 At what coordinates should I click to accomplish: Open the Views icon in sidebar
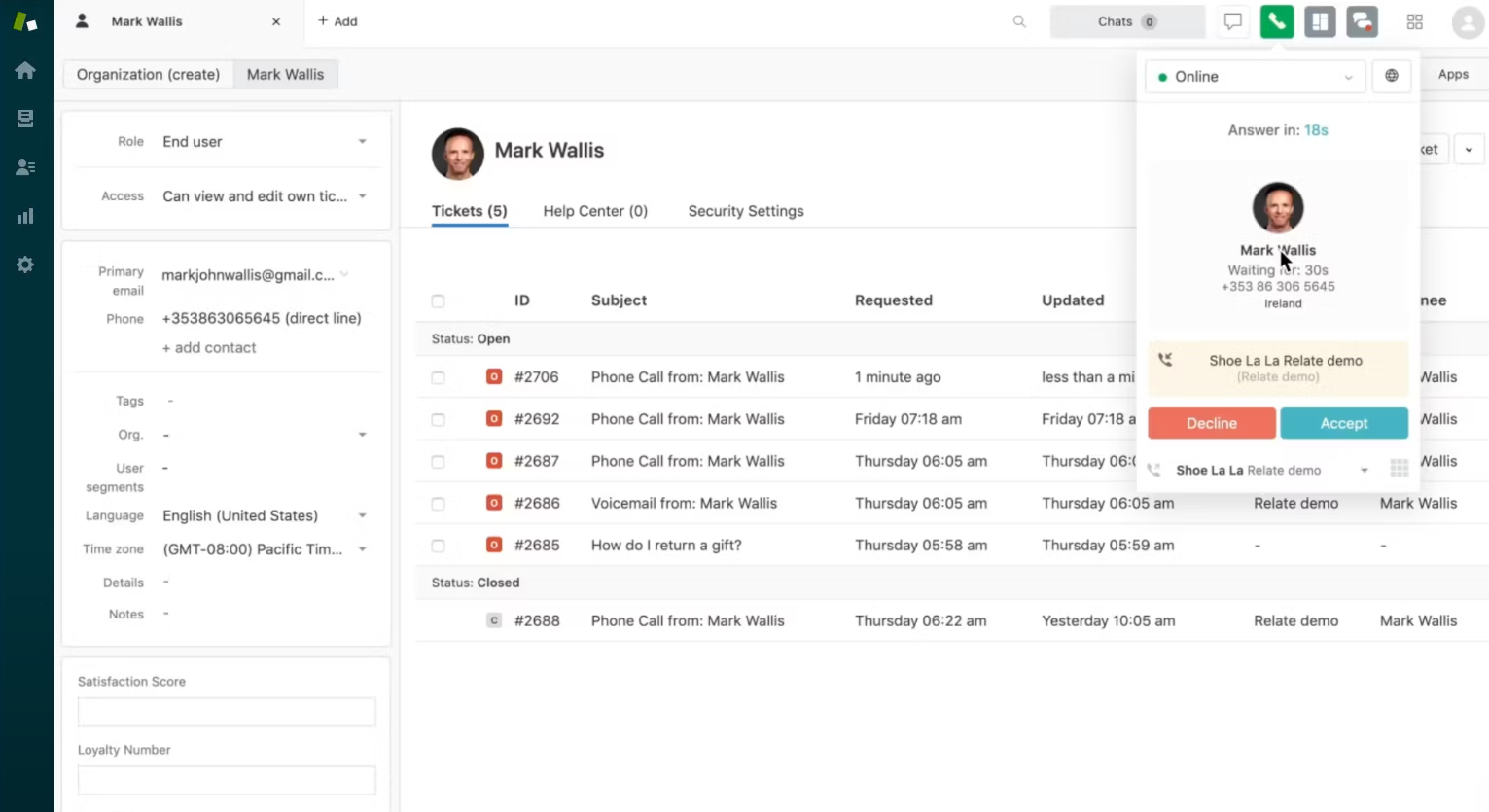coord(25,119)
